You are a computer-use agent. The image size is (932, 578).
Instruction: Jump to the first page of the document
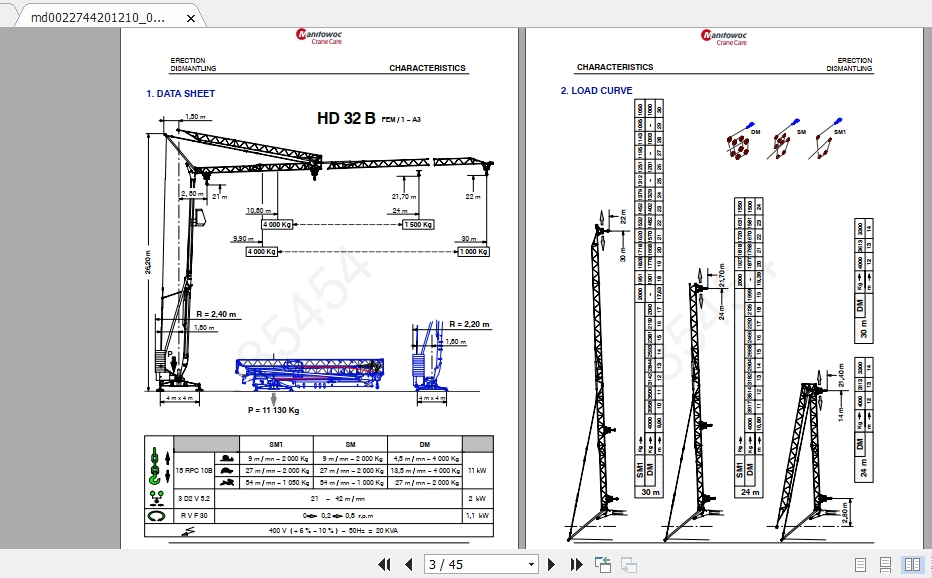tap(385, 564)
